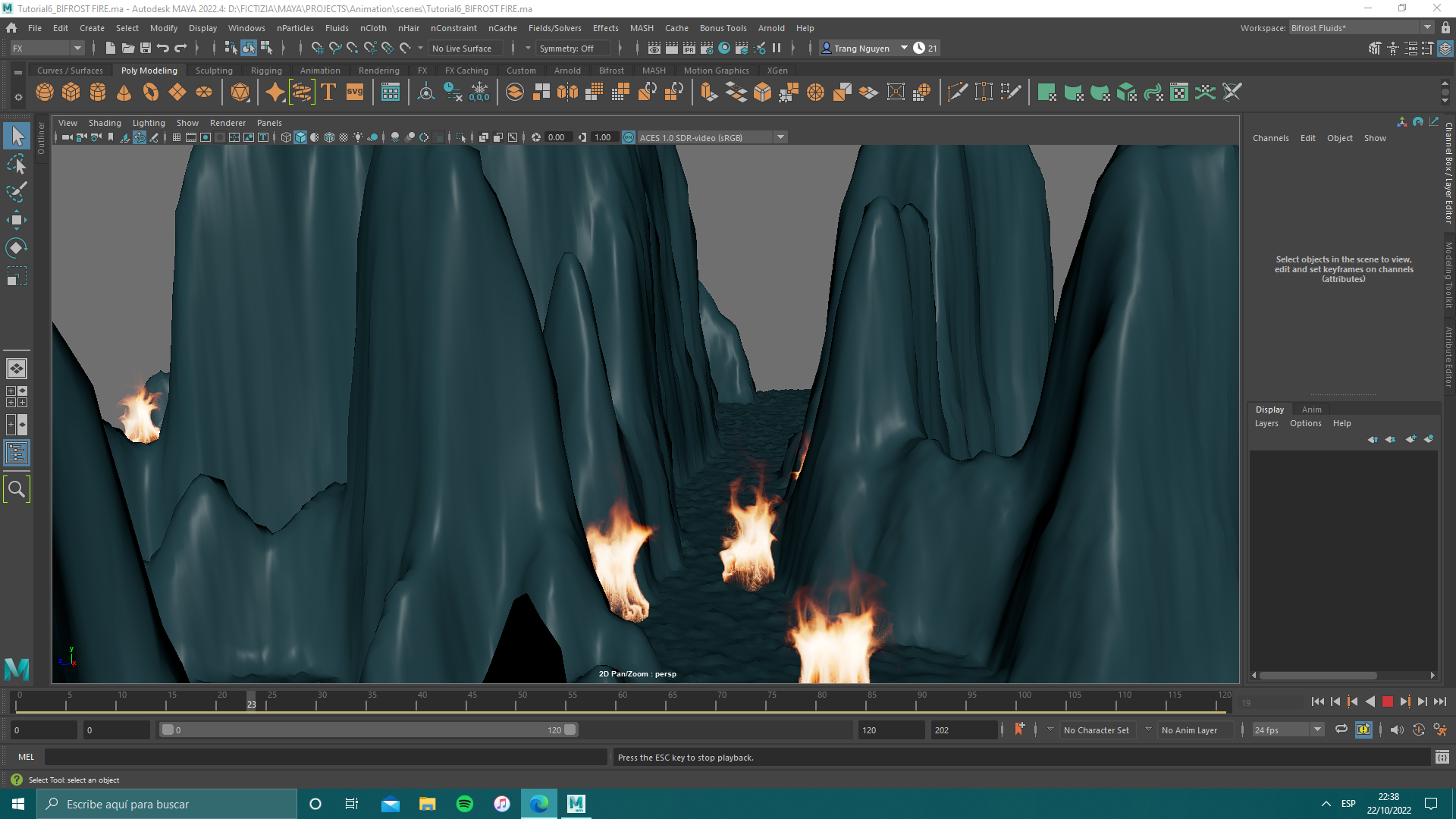Screen dimensions: 1456x819
Task: Open the Anim layer tab
Action: tap(1311, 409)
